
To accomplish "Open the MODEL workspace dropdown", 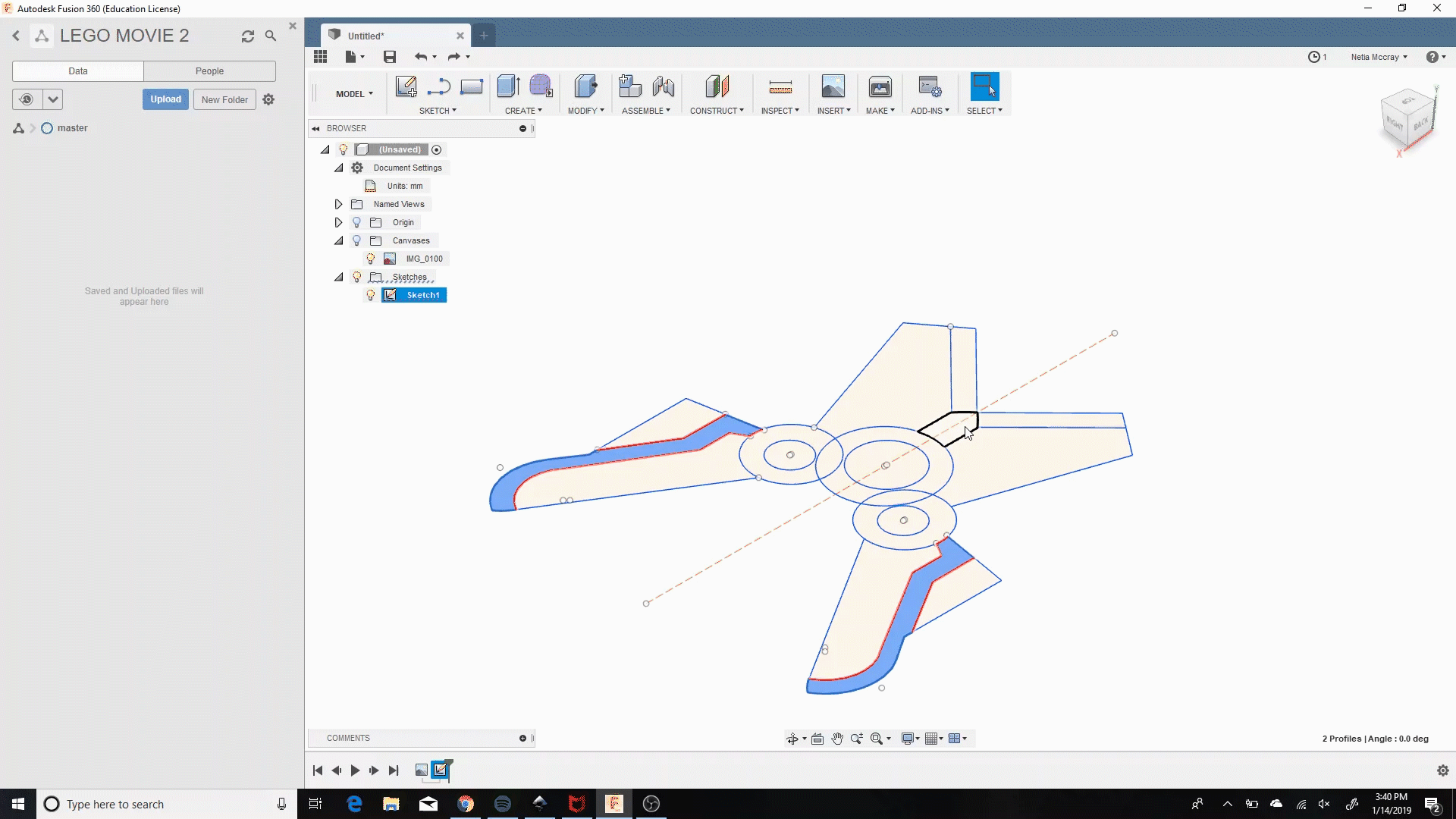I will click(354, 94).
